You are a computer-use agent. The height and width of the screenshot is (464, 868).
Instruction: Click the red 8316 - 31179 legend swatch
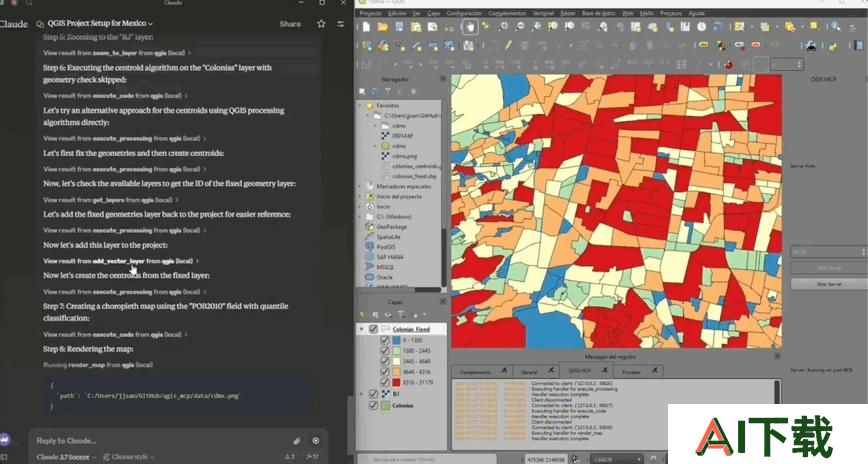[396, 382]
